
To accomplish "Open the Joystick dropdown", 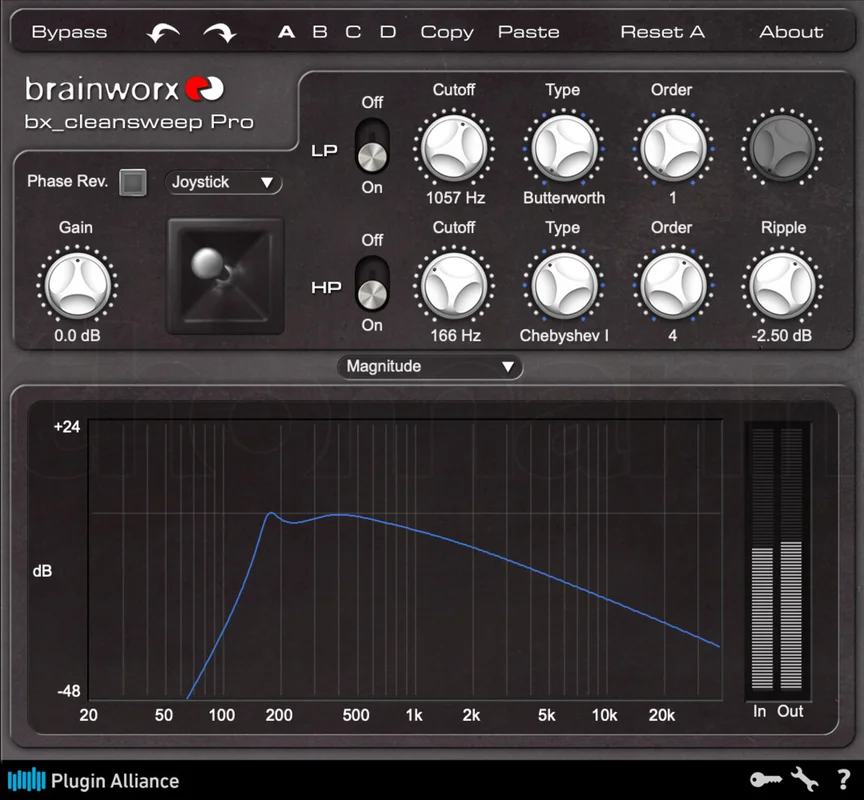I will click(x=223, y=182).
